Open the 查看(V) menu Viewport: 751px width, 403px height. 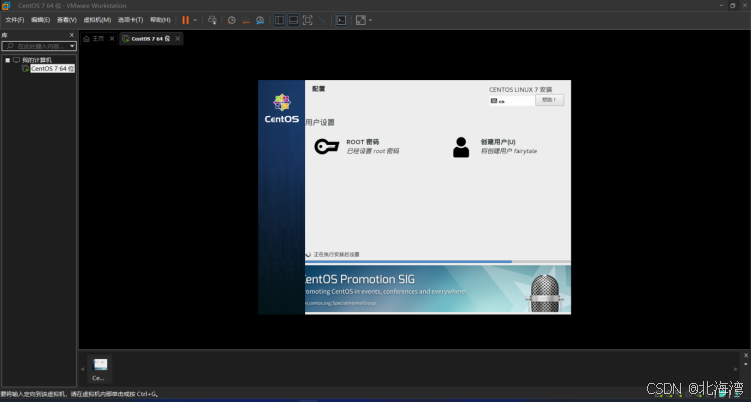tap(67, 20)
